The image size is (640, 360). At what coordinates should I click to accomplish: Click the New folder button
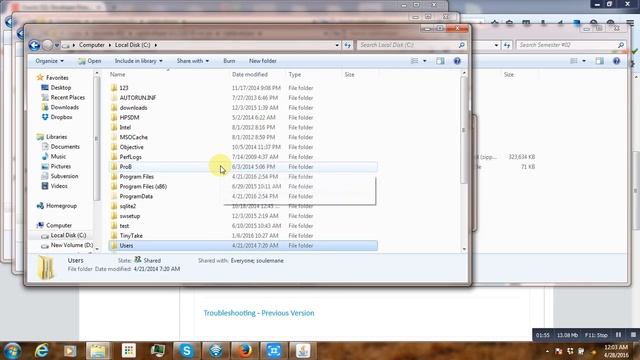coord(262,61)
